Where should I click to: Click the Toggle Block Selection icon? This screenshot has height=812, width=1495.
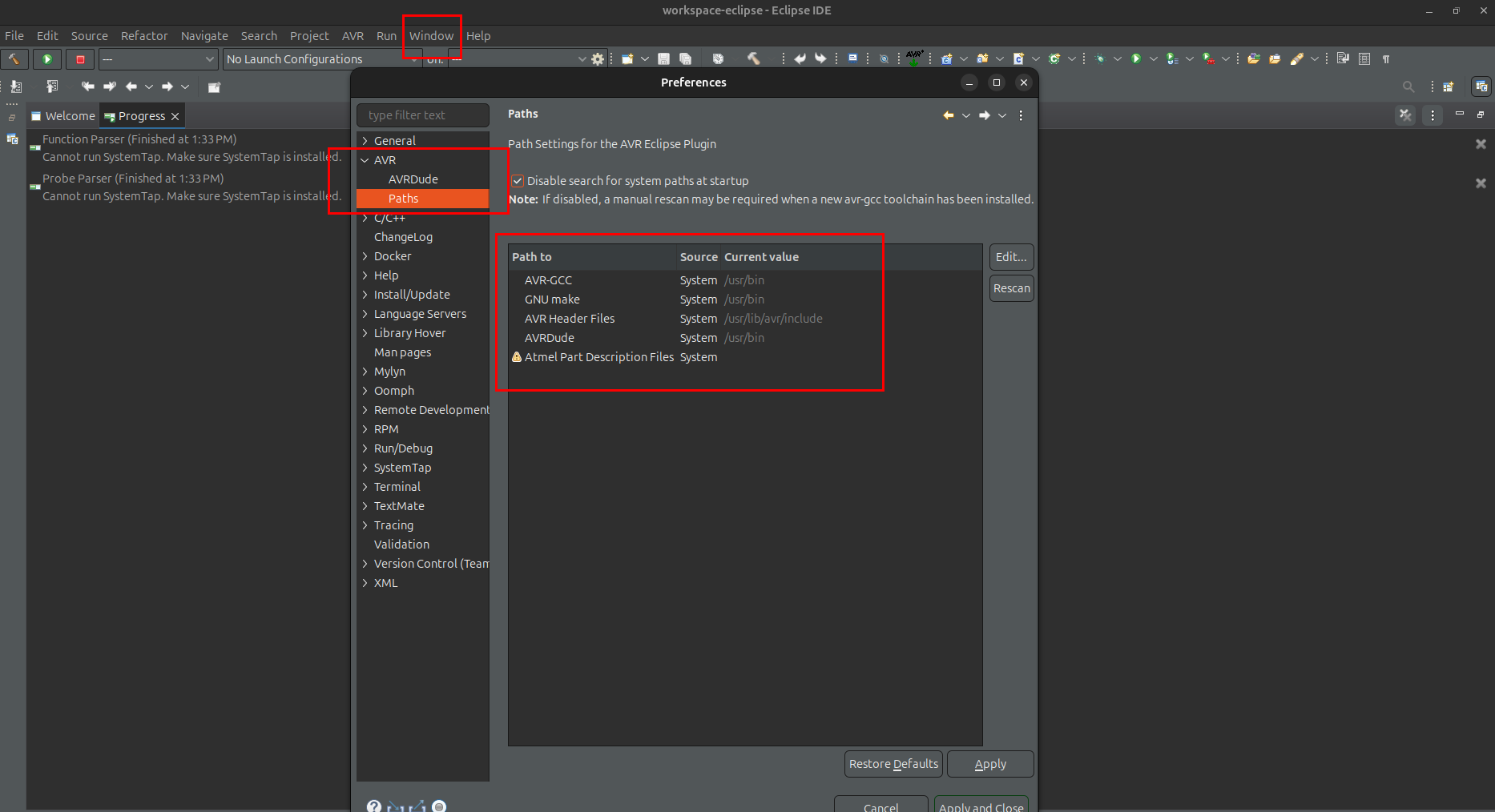coord(1364,58)
